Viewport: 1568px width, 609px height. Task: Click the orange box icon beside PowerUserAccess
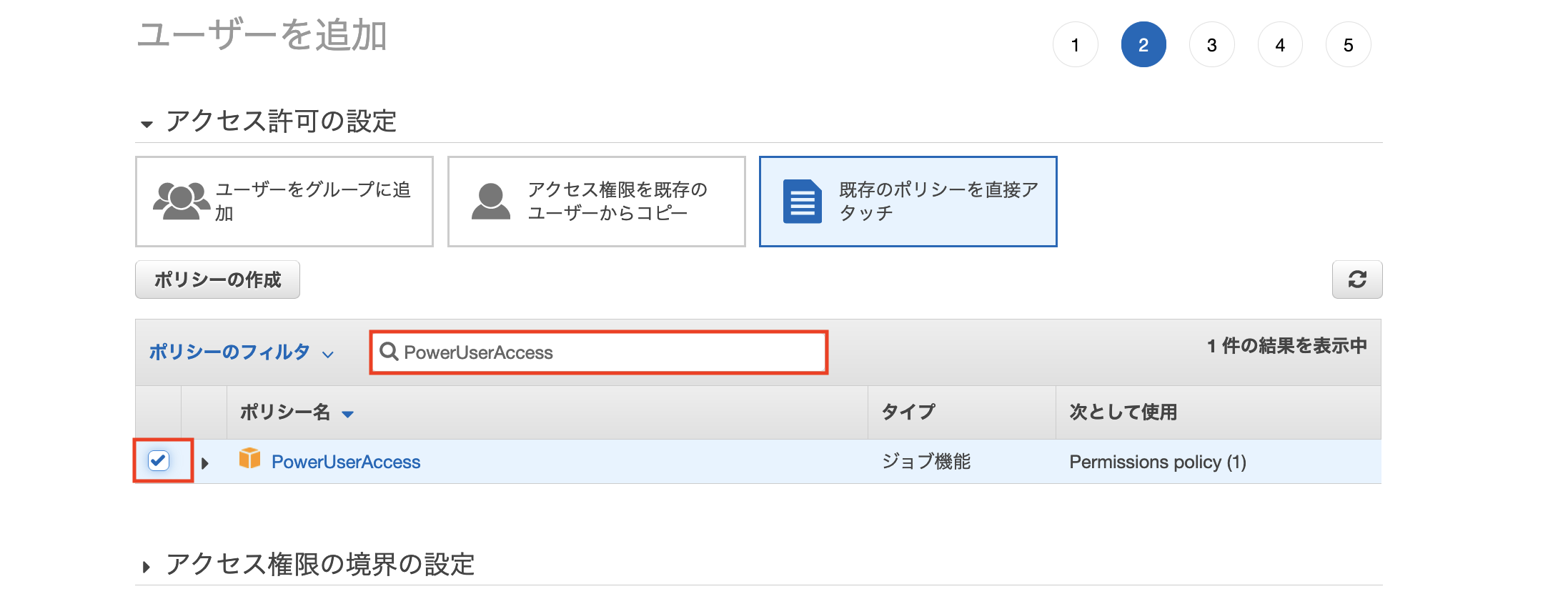[x=249, y=458]
